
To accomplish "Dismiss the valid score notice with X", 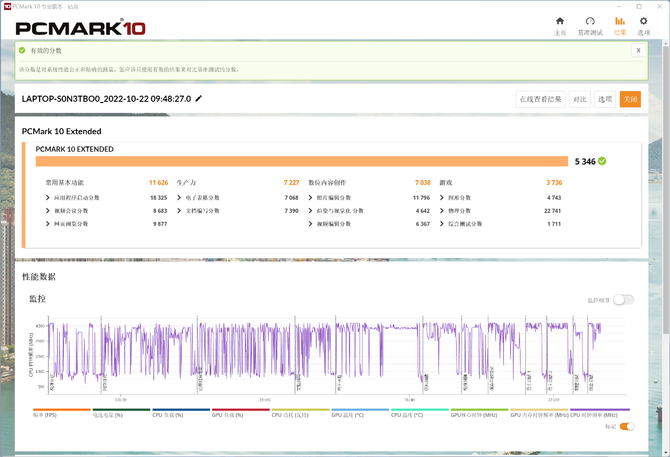I will [638, 50].
